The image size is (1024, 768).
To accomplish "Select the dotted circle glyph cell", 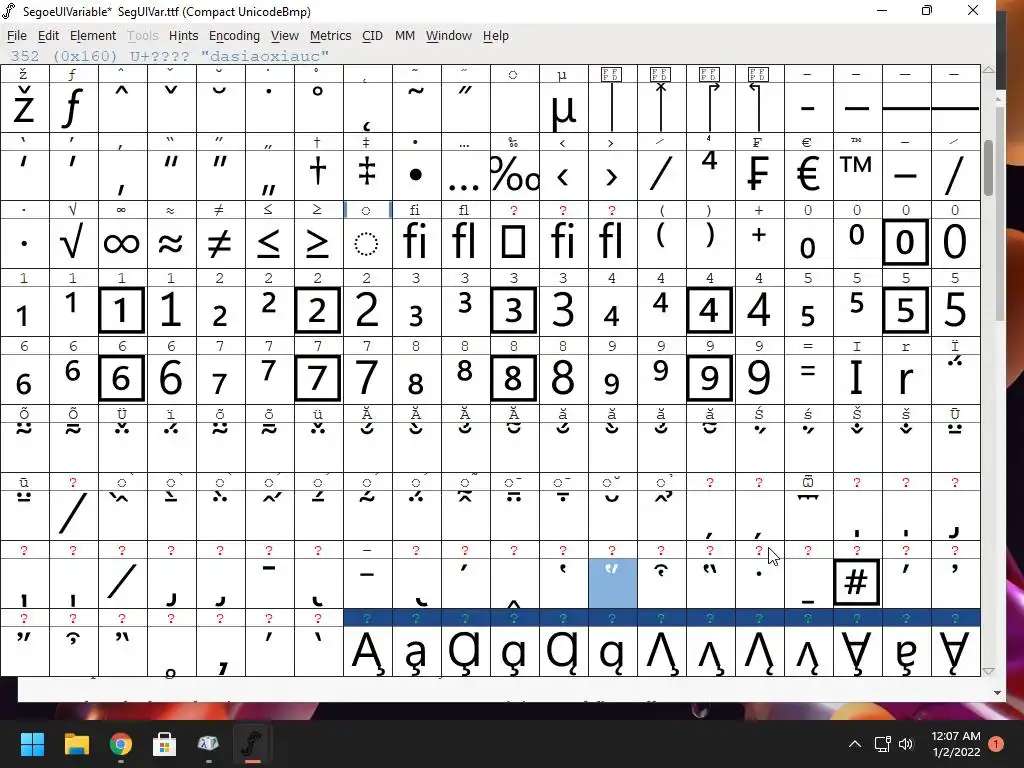I will tap(368, 243).
